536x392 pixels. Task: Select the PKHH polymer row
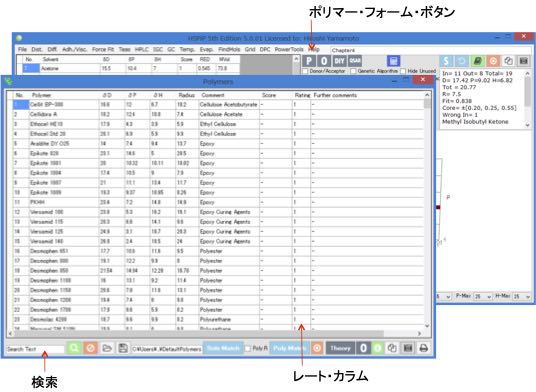pyautogui.click(x=219, y=202)
